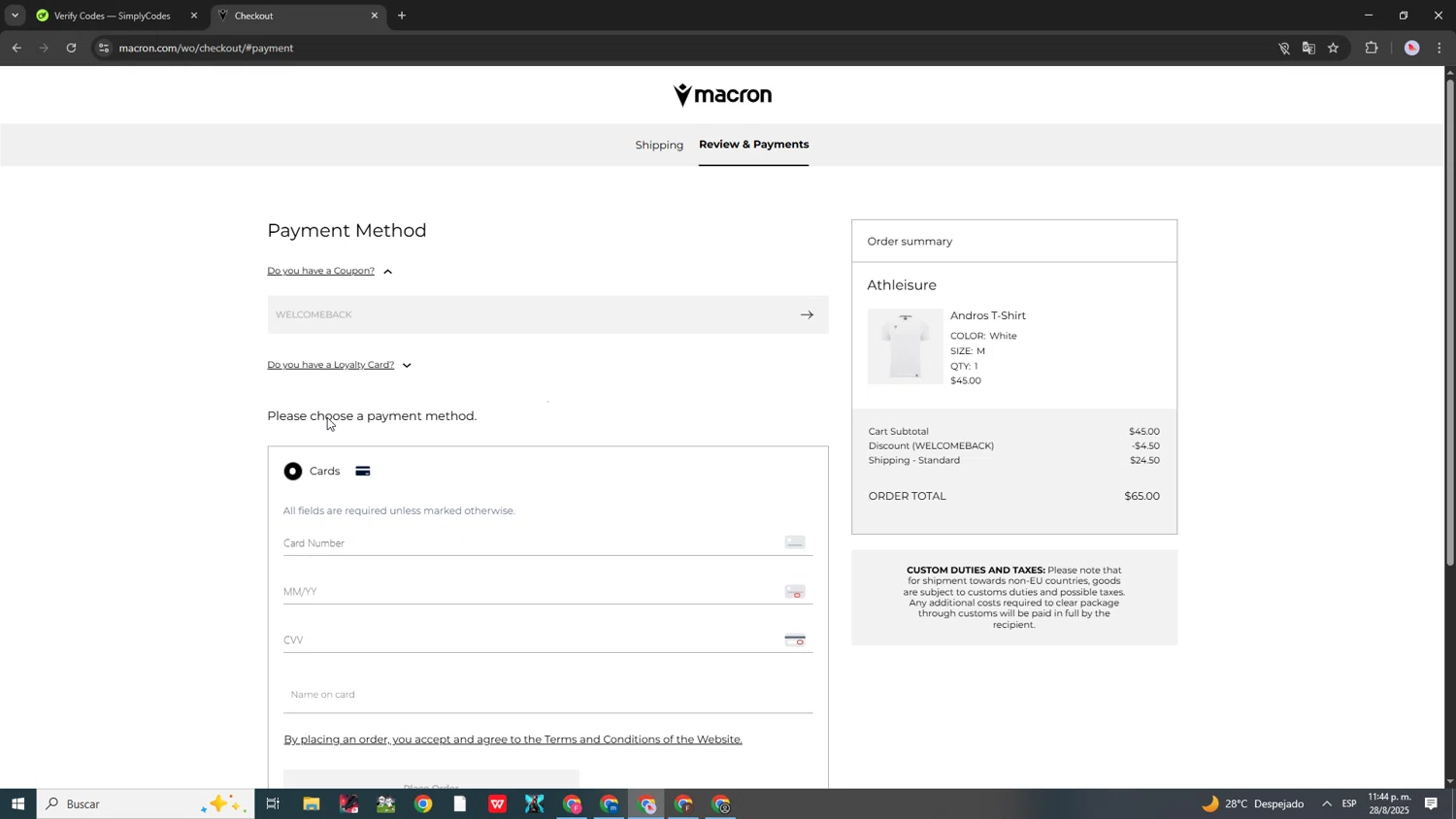The height and width of the screenshot is (819, 1456).
Task: Open browser Extensions puzzle icon
Action: (1372, 48)
